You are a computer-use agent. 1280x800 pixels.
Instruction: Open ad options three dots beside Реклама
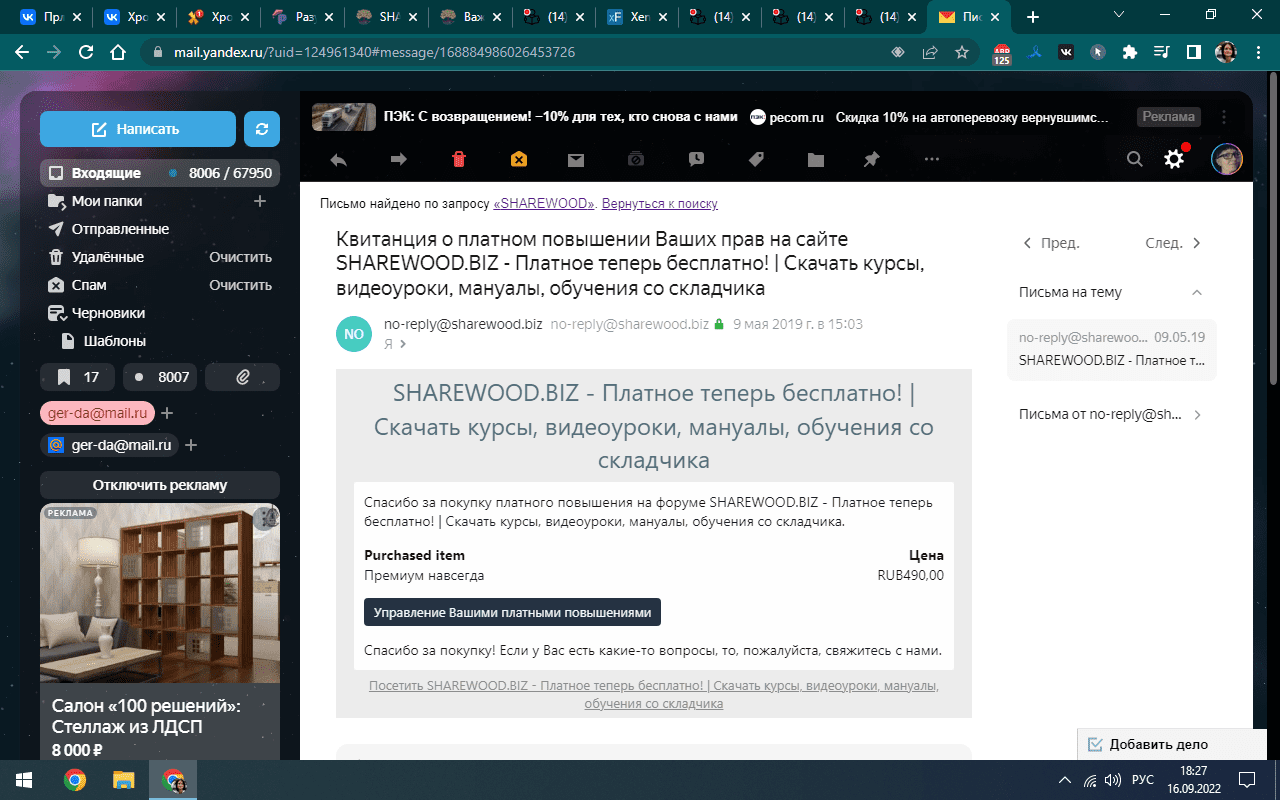(1224, 117)
